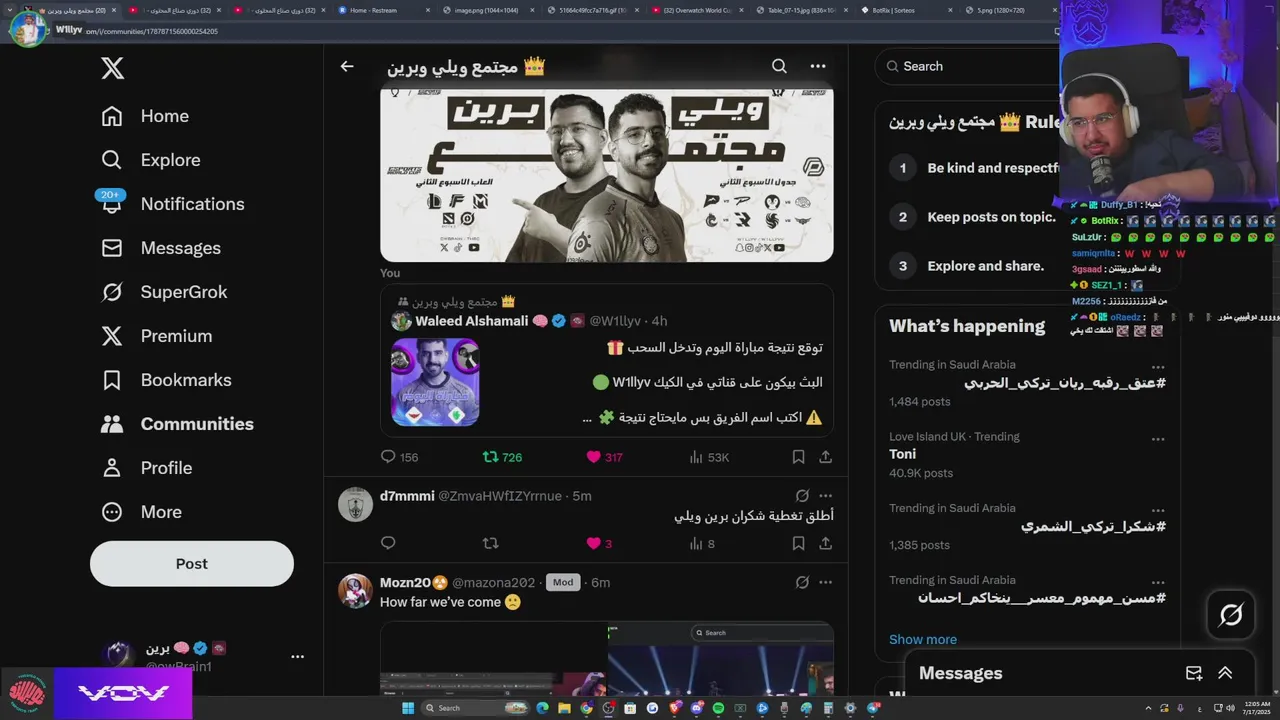Open Mozn20 username link
This screenshot has height=720, width=1280.
pyautogui.click(x=413, y=582)
